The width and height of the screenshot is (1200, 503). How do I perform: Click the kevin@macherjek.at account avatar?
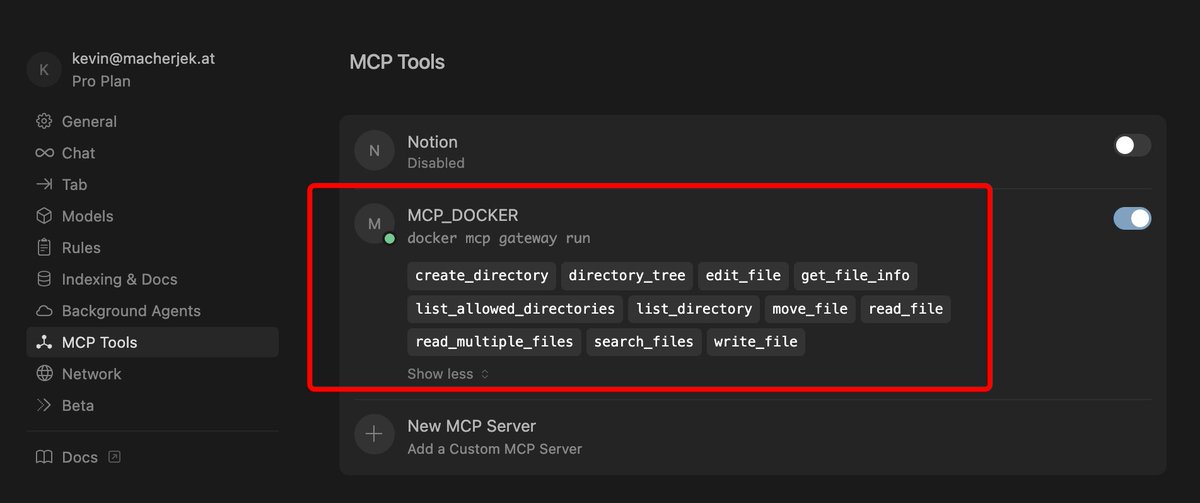point(43,70)
